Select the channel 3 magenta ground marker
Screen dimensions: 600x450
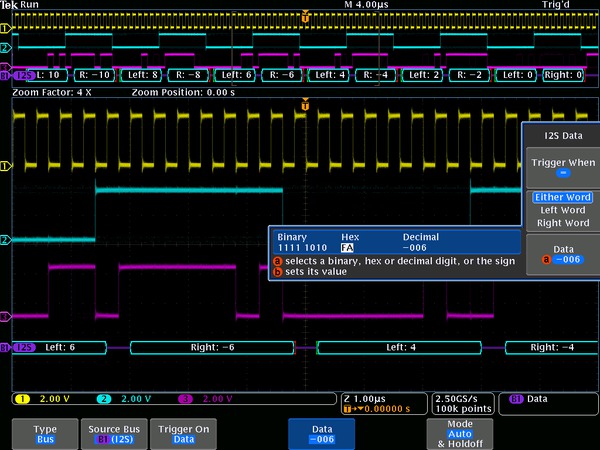point(5,316)
